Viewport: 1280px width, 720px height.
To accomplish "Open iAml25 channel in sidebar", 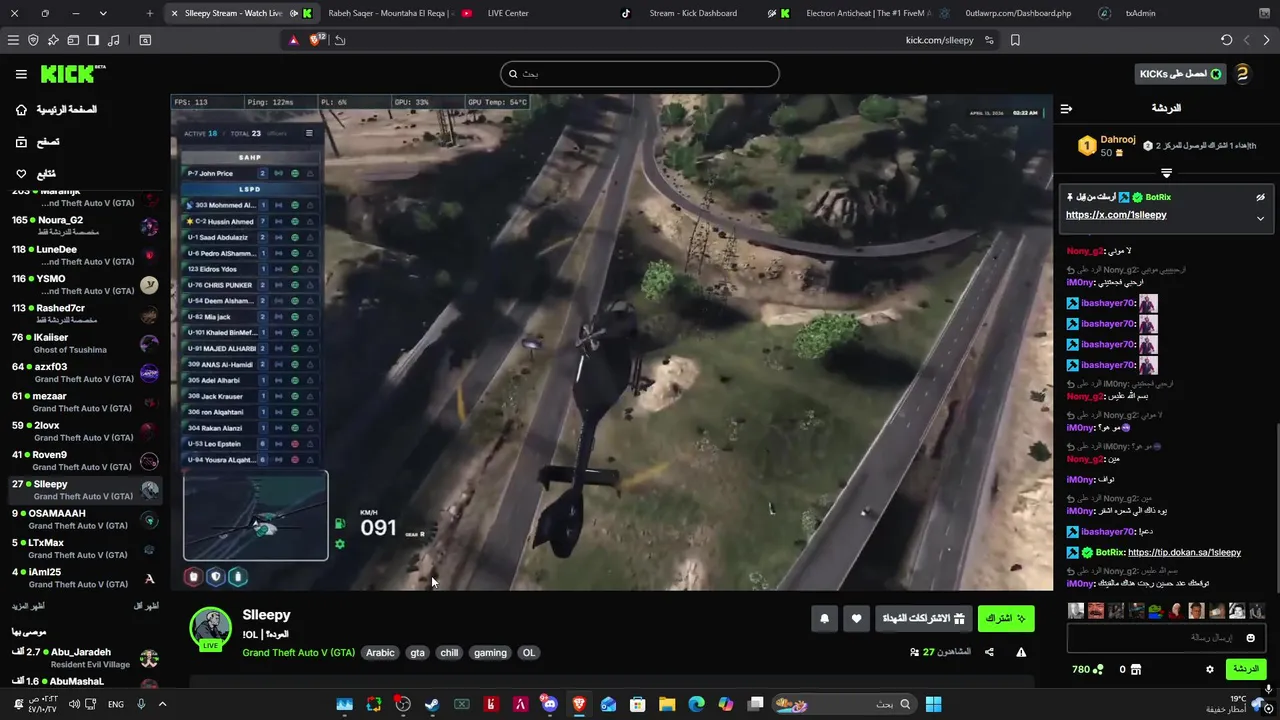I will click(85, 578).
